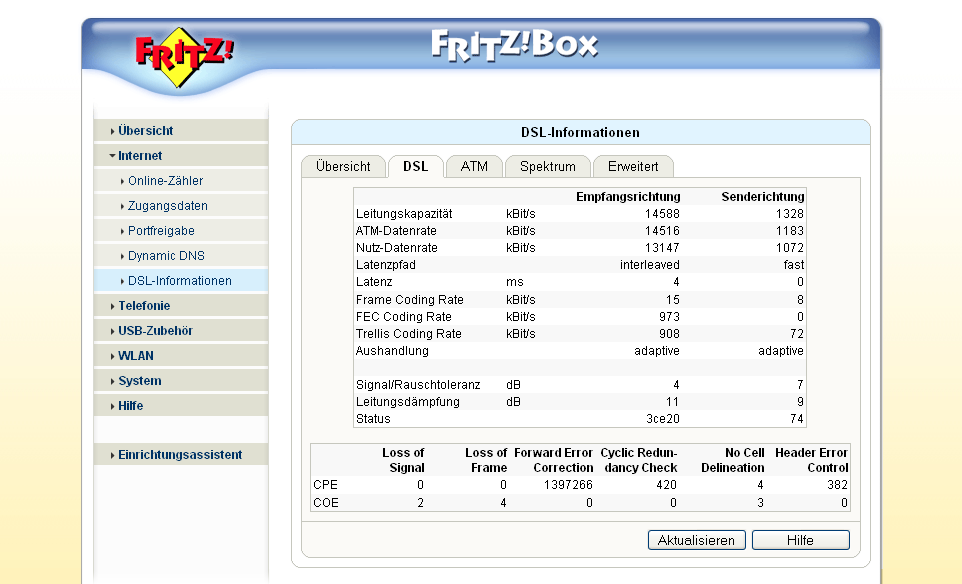Click the value 14516
This screenshot has height=584, width=962.
[x=662, y=231]
